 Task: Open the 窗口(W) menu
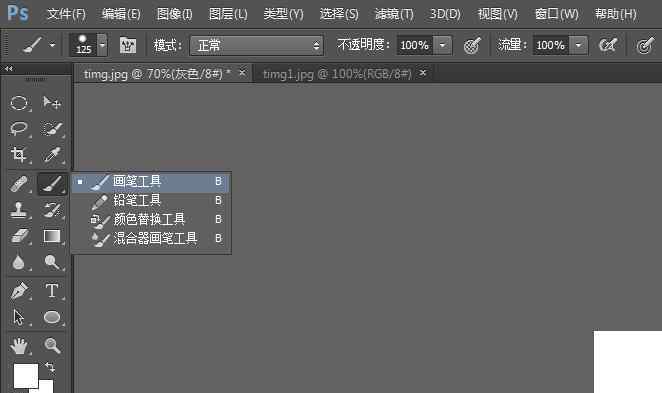click(x=556, y=14)
